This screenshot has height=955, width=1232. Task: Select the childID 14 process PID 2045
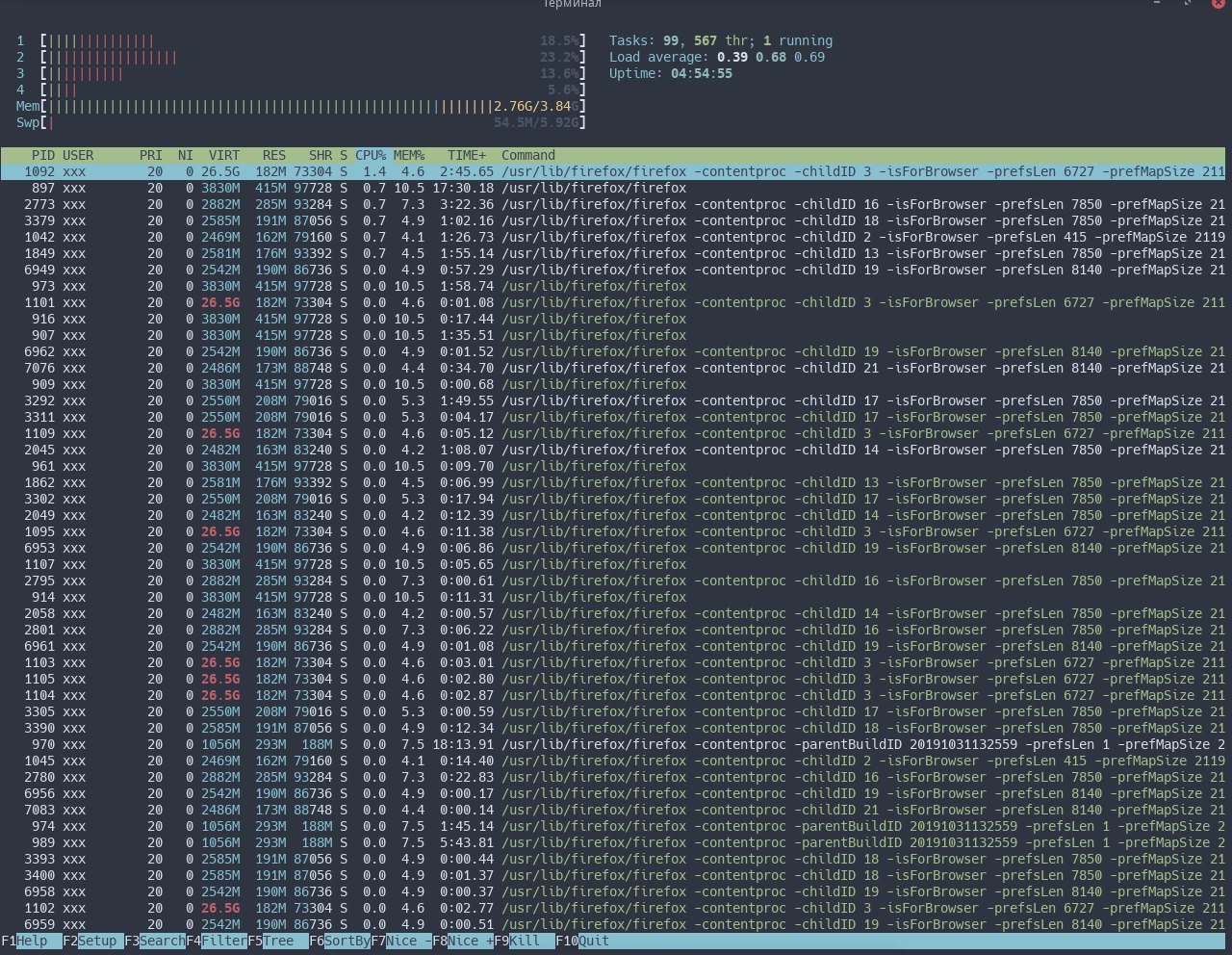coord(613,450)
